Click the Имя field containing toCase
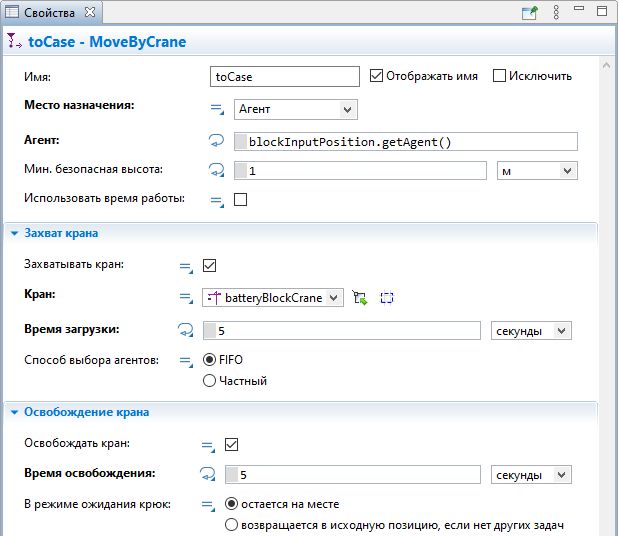 285,76
